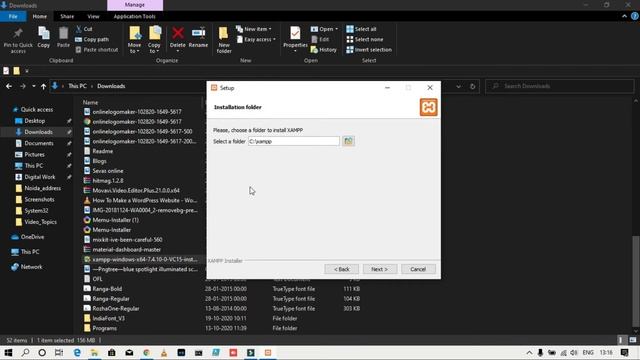Select Pictures in navigation pane
The height and width of the screenshot is (360, 640).
coord(34,155)
